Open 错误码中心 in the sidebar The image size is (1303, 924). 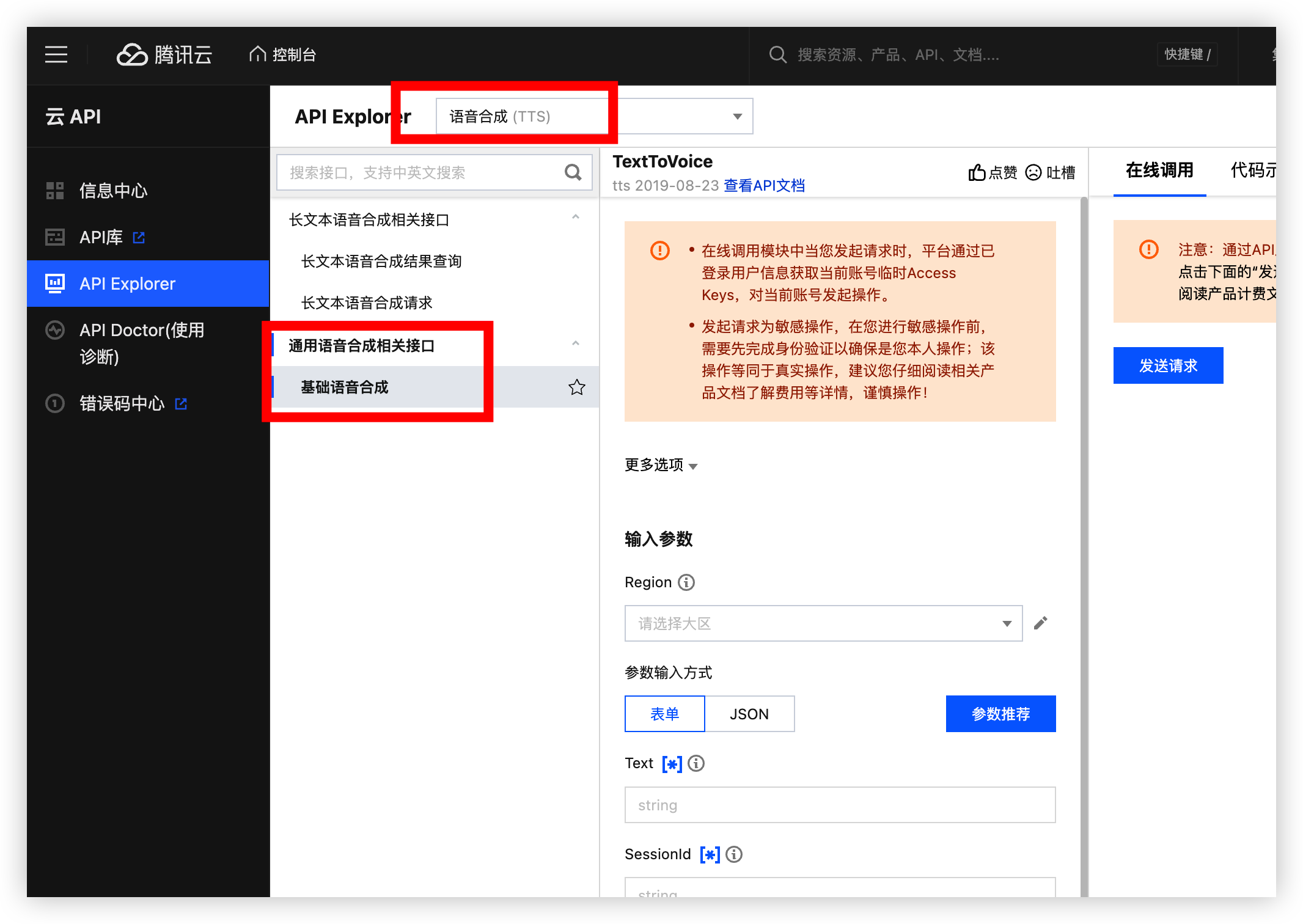click(x=148, y=403)
